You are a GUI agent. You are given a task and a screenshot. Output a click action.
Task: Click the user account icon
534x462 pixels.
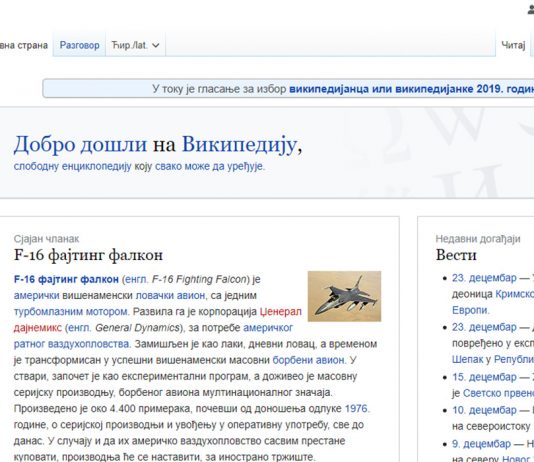[531, 10]
